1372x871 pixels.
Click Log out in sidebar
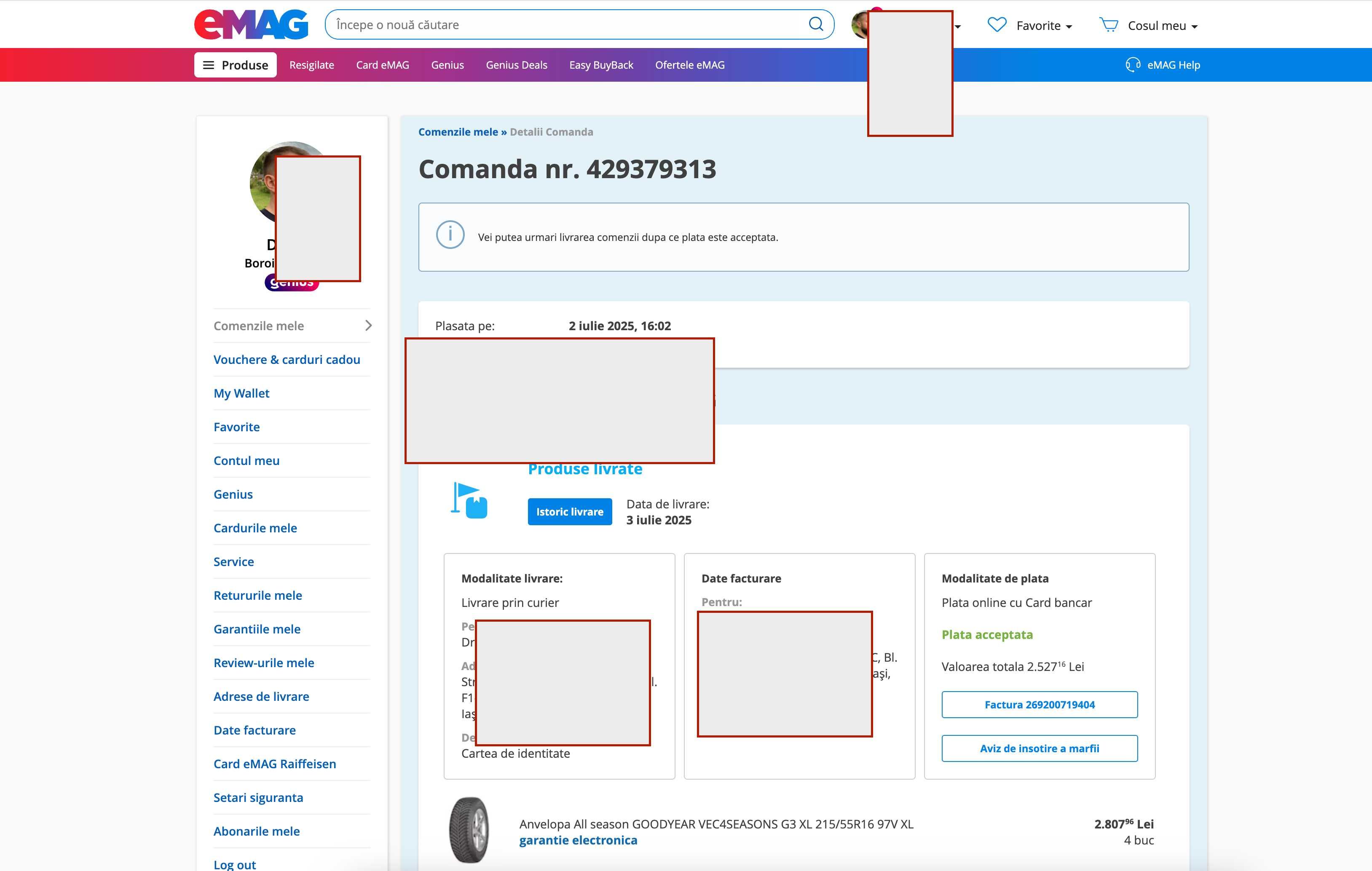[235, 864]
